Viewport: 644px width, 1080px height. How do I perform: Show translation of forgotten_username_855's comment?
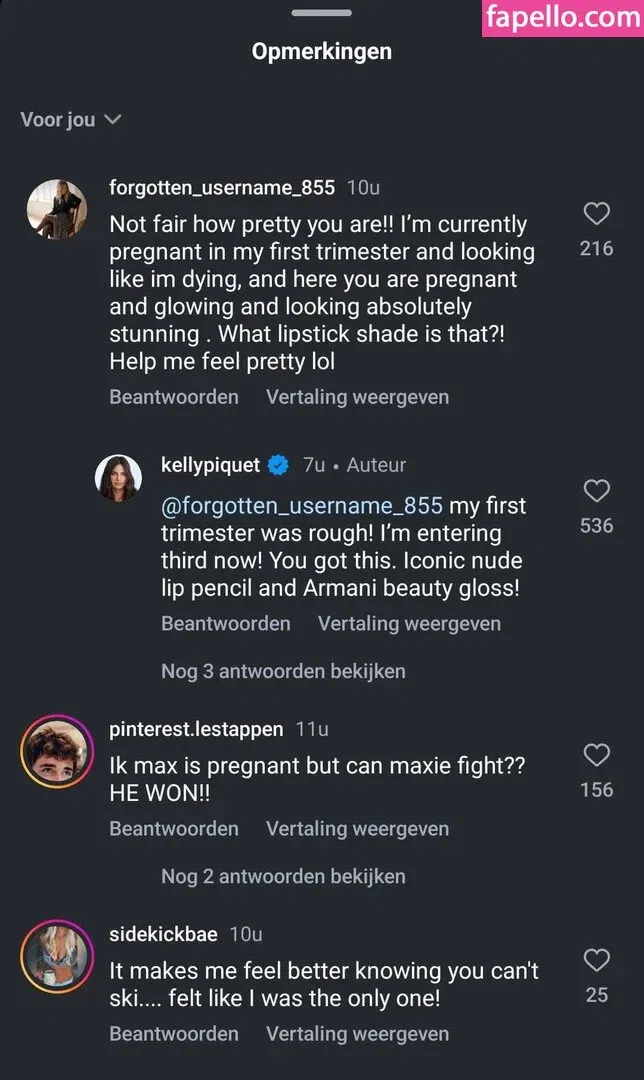[x=357, y=397]
